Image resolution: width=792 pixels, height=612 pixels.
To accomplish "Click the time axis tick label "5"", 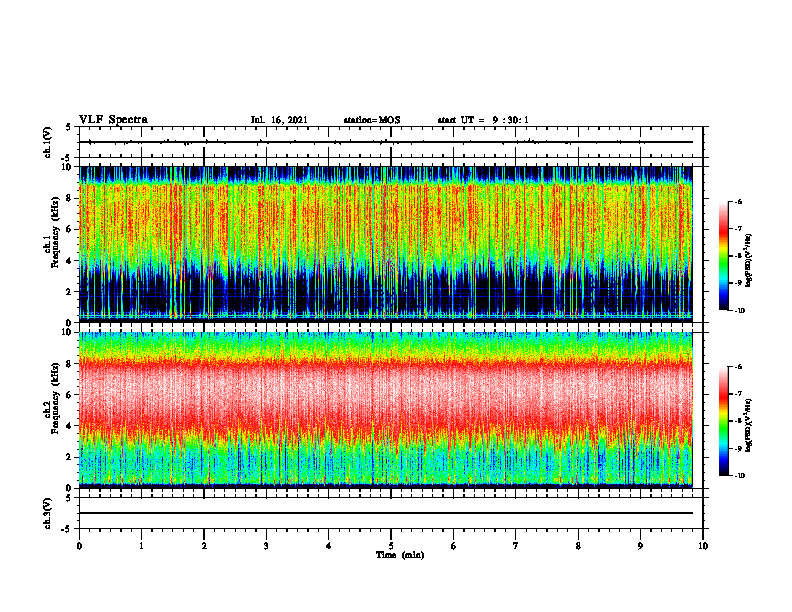I will (x=391, y=546).
